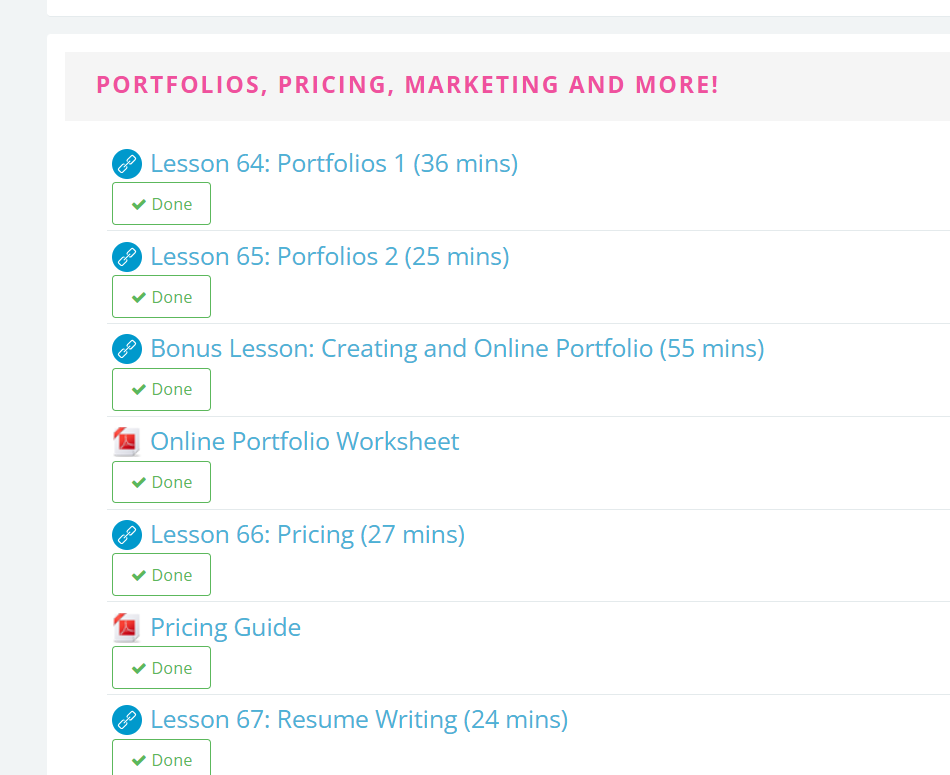Open the Online Portfolio Worksheet document
The height and width of the screenshot is (775, 950).
305,442
